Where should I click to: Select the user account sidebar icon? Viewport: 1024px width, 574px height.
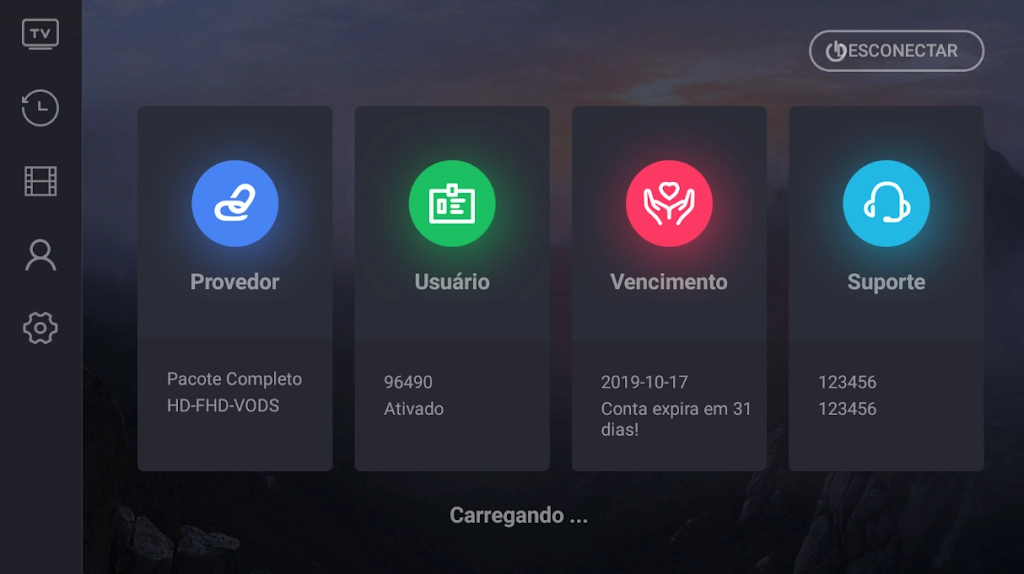click(40, 255)
